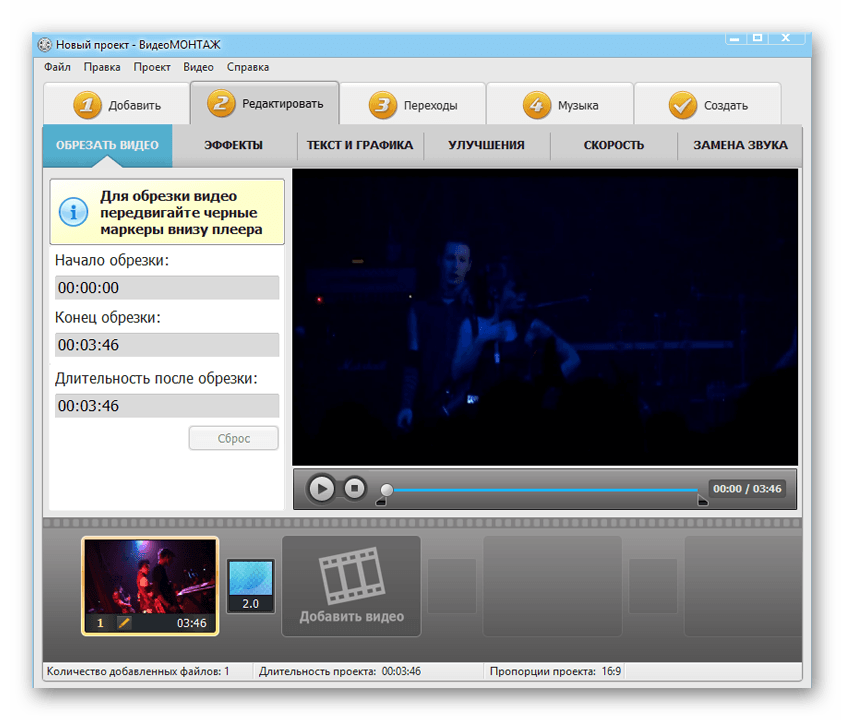The image size is (844, 720).
Task: Click the Начало обрезки time field
Action: point(167,288)
